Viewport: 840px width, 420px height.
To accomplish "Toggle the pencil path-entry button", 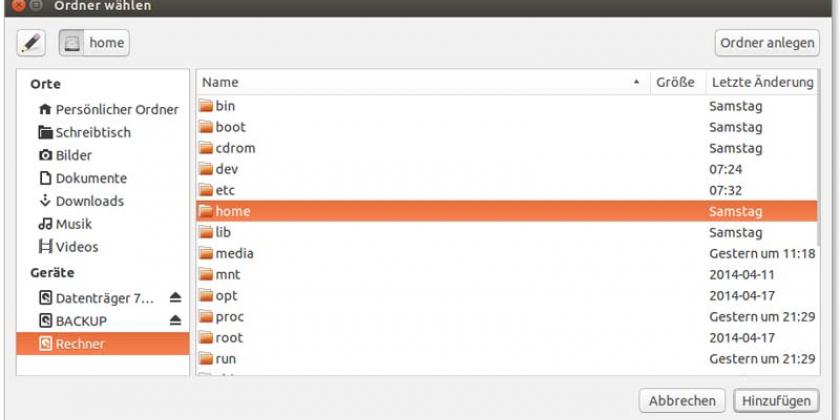I will click(34, 43).
